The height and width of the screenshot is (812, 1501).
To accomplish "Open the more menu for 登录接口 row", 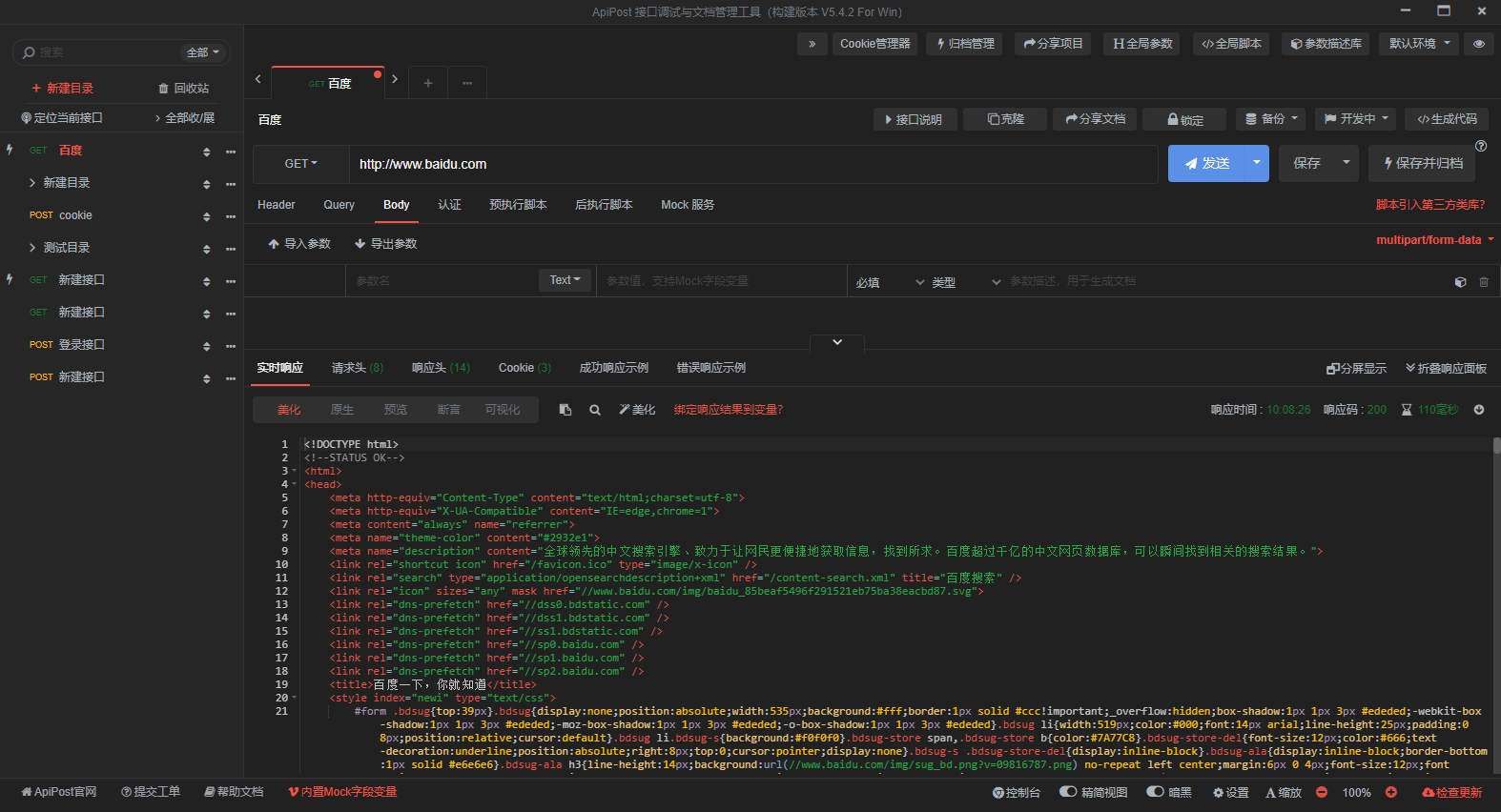I will click(x=231, y=346).
